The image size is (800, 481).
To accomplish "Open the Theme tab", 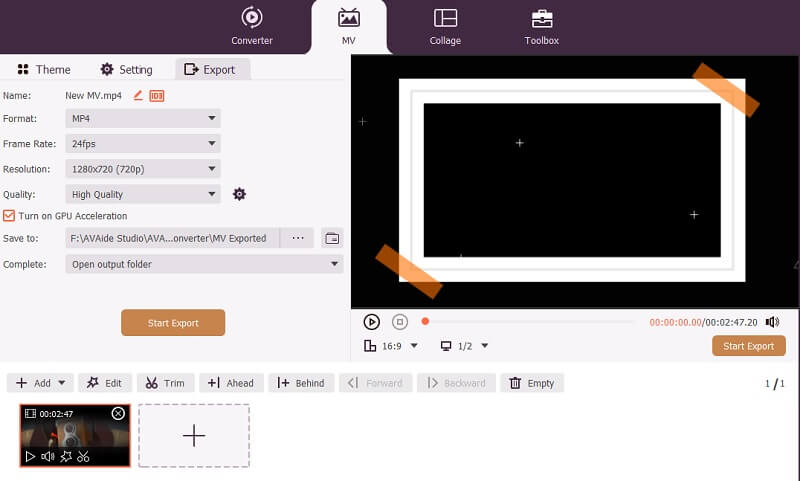I will coord(43,70).
